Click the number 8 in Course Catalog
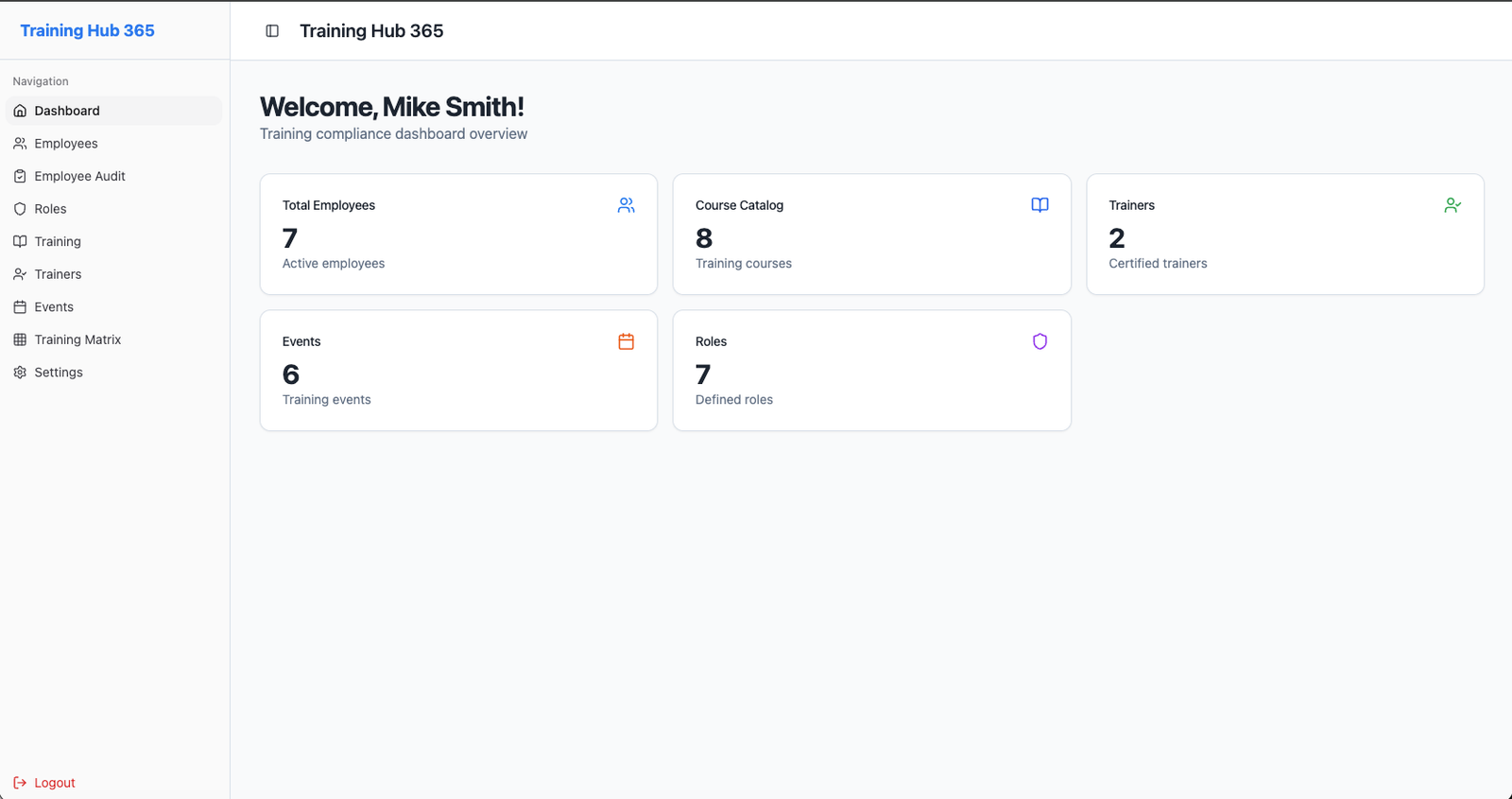 coord(704,237)
